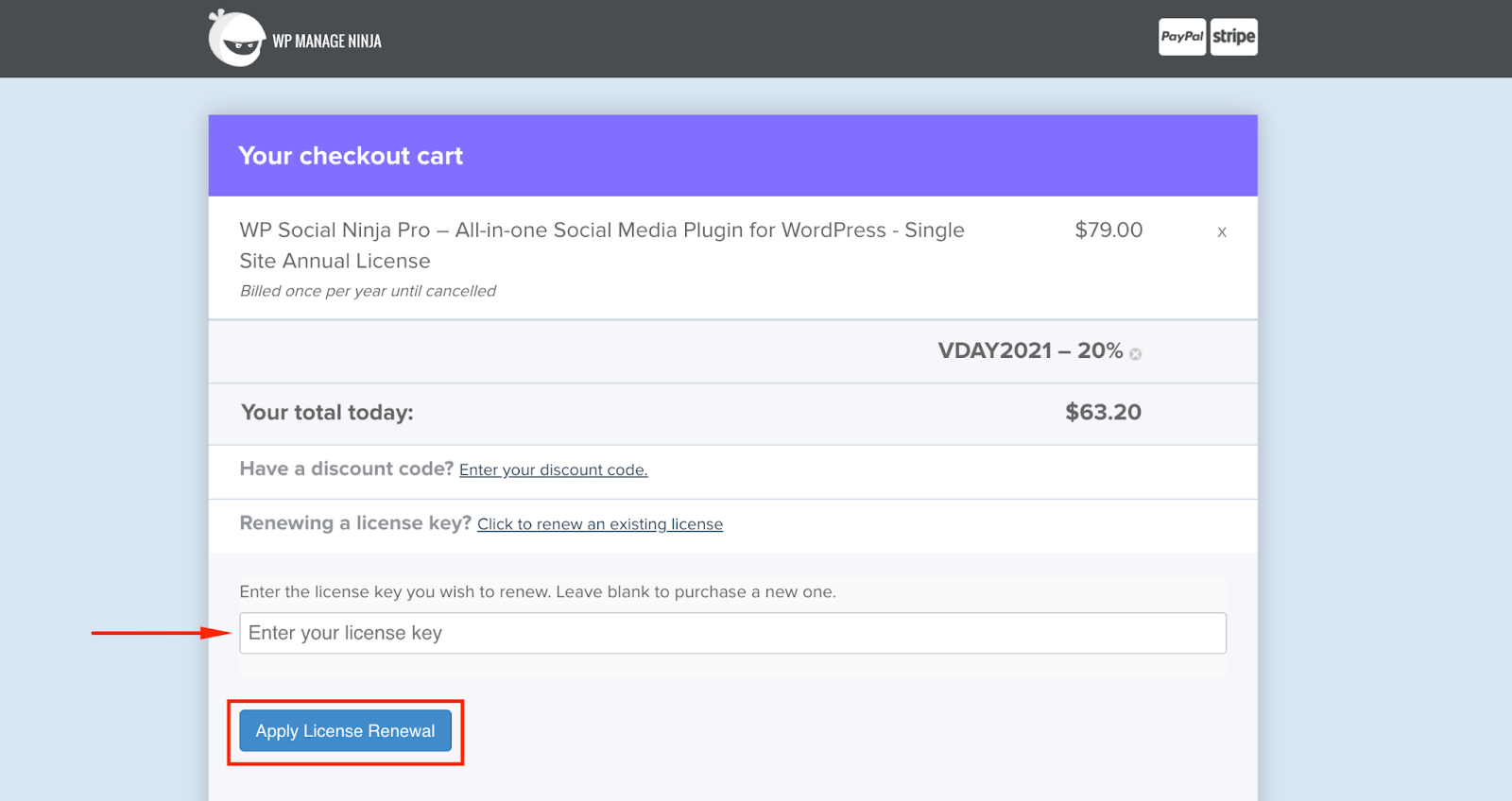
Task: Click 'Click to renew an existing license' link
Action: (600, 524)
